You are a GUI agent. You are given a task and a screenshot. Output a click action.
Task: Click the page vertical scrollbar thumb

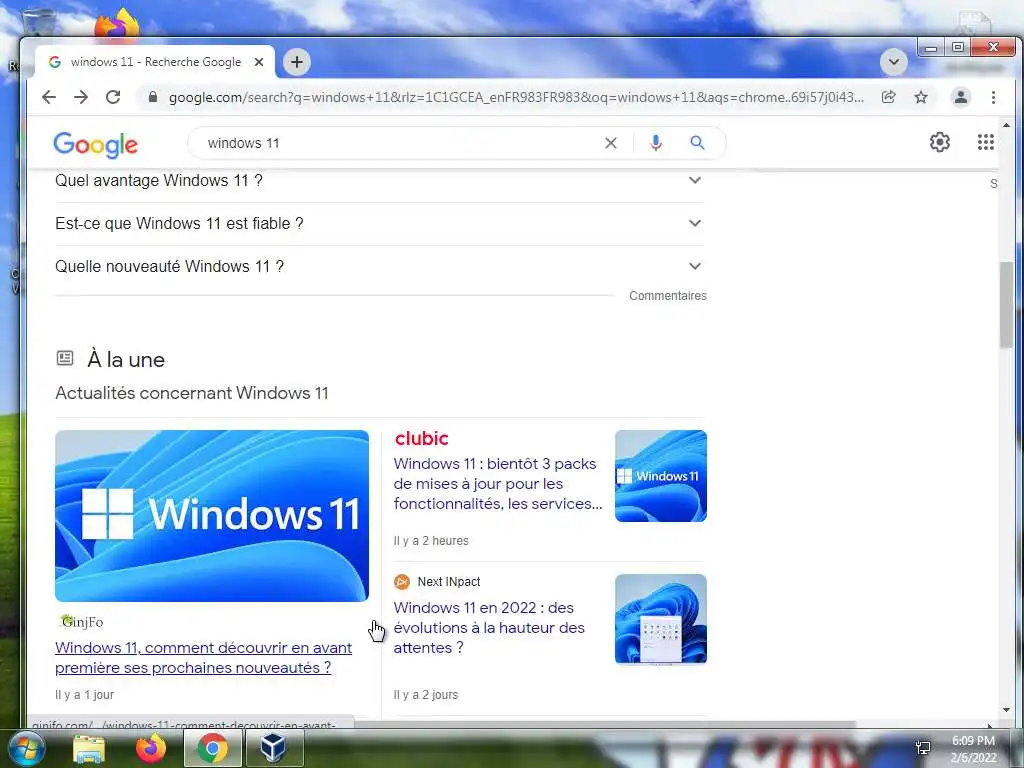(x=1006, y=305)
